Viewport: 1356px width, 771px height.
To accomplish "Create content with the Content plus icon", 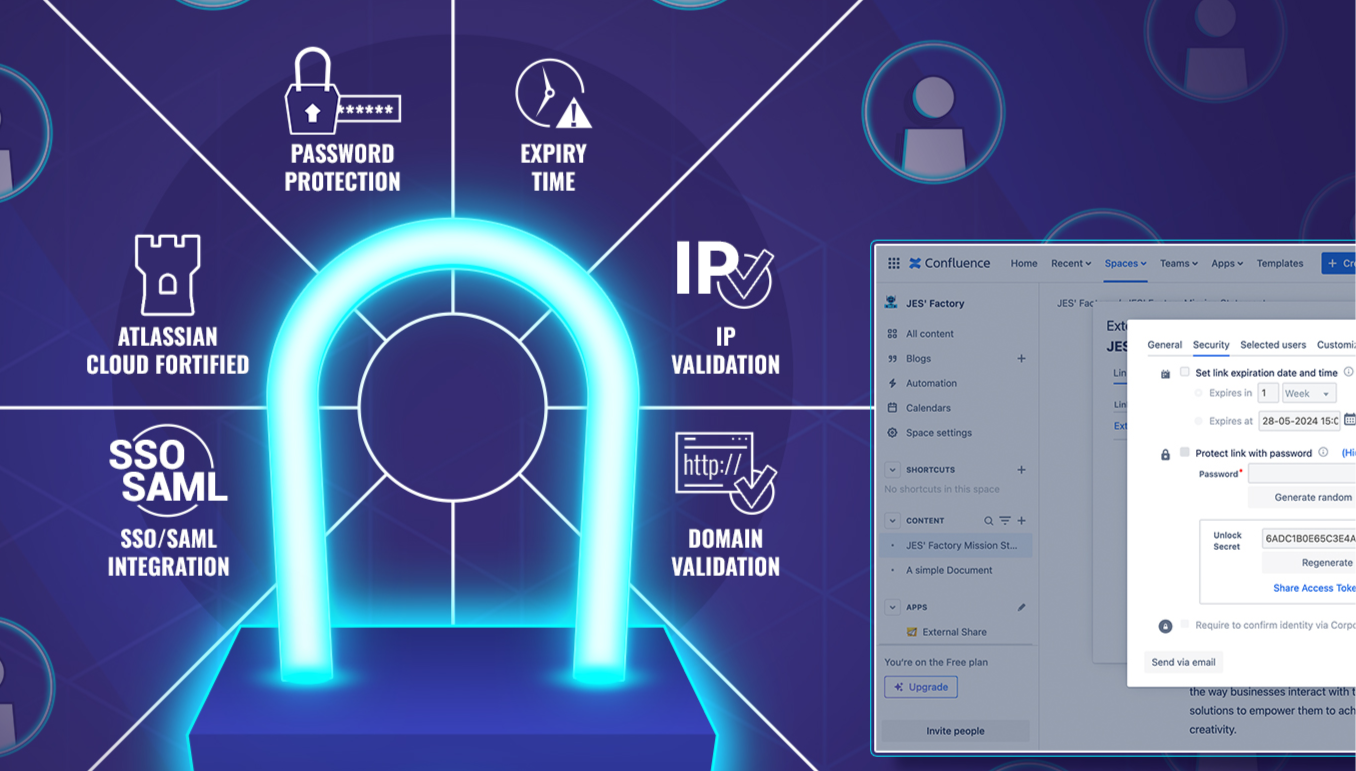I will [1021, 521].
